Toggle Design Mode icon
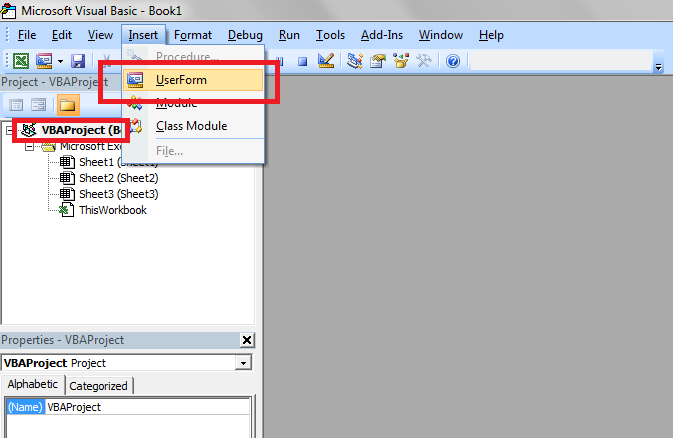The height and width of the screenshot is (438, 673). pos(326,61)
